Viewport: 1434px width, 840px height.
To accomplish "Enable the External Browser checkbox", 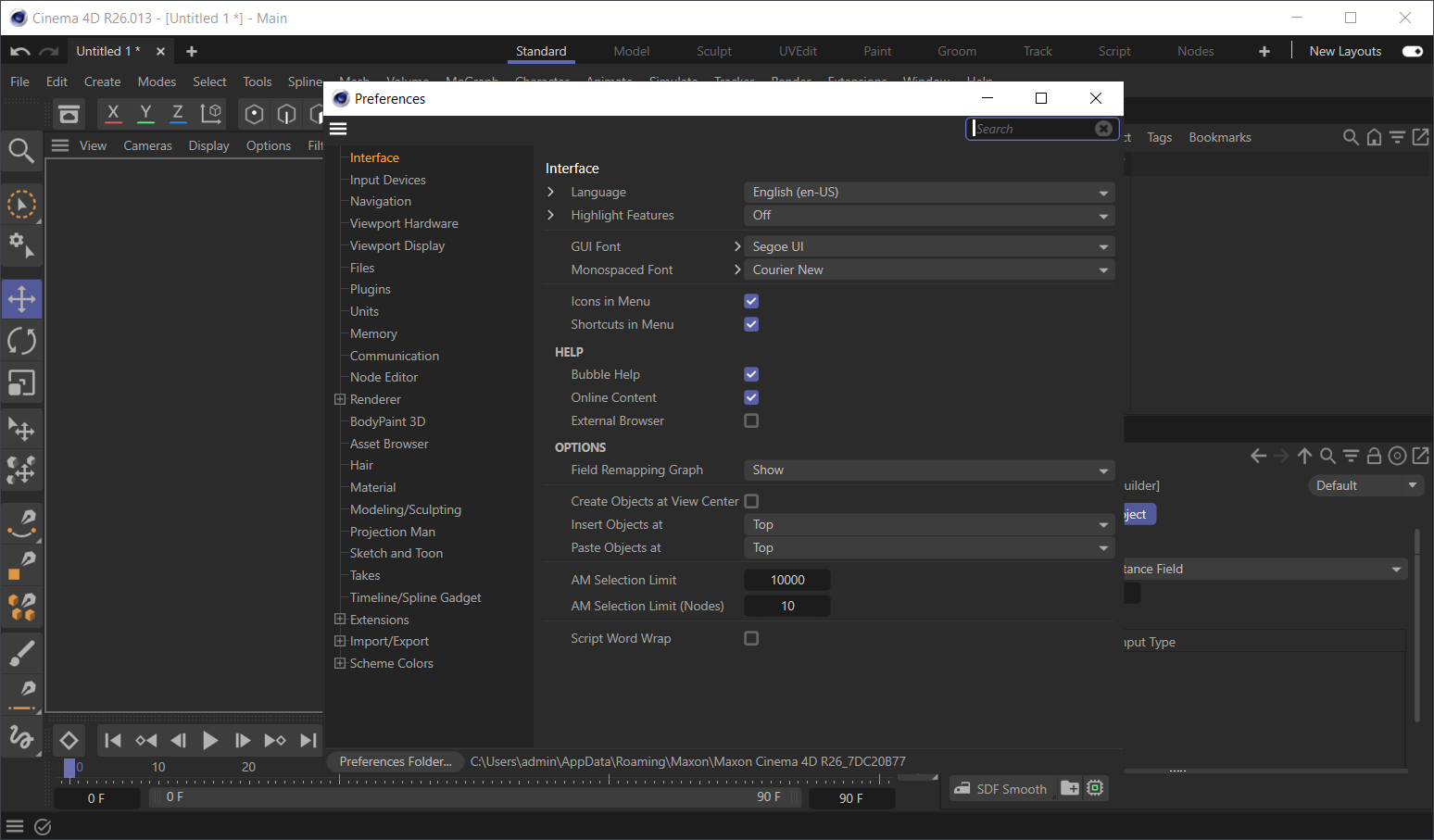I will (x=751, y=420).
